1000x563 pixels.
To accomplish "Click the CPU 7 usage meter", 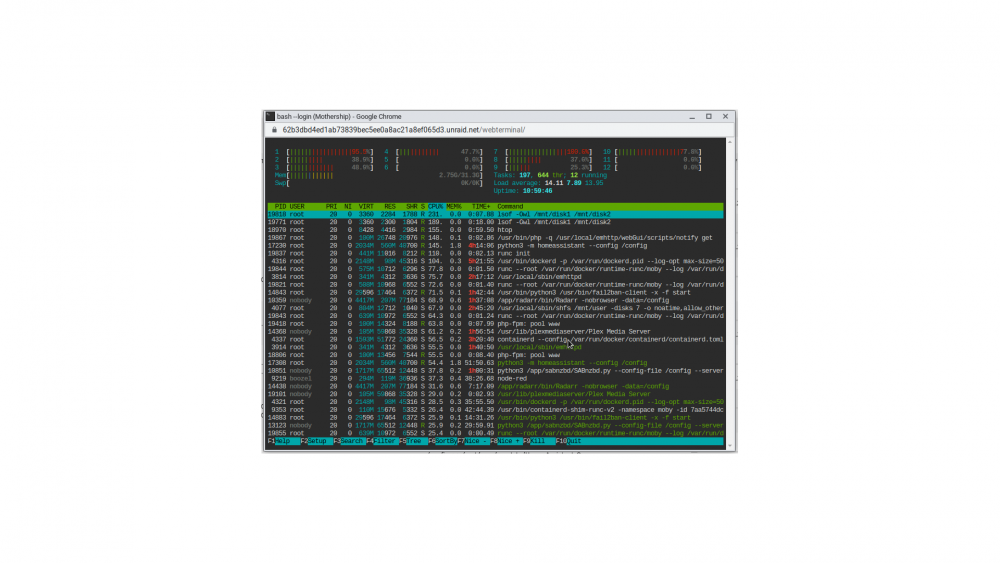I will [x=543, y=152].
